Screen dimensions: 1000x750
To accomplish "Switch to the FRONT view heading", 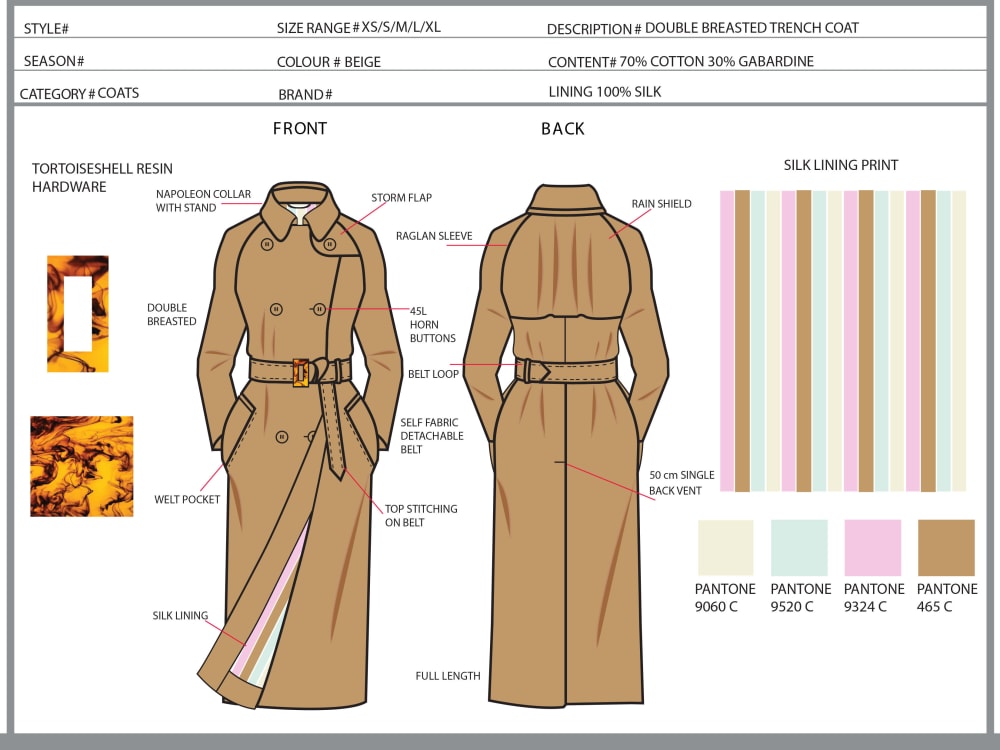I will point(298,128).
